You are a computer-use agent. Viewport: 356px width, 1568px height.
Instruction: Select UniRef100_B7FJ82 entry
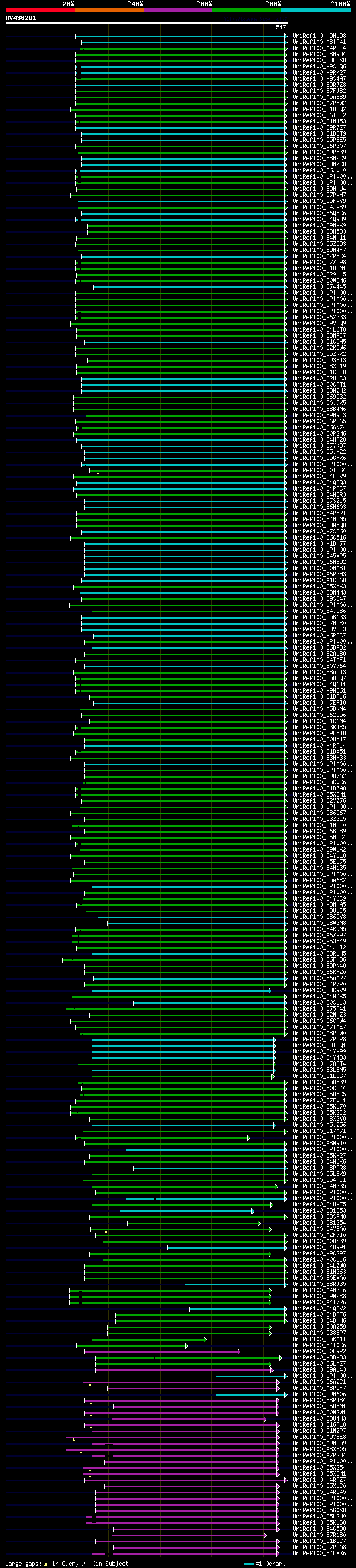319,91
